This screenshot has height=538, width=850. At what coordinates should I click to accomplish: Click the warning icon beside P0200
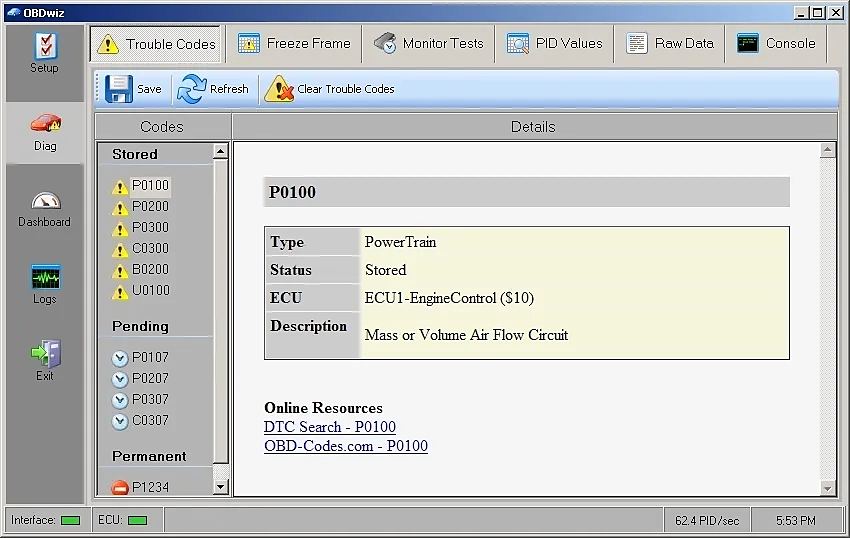tap(119, 208)
